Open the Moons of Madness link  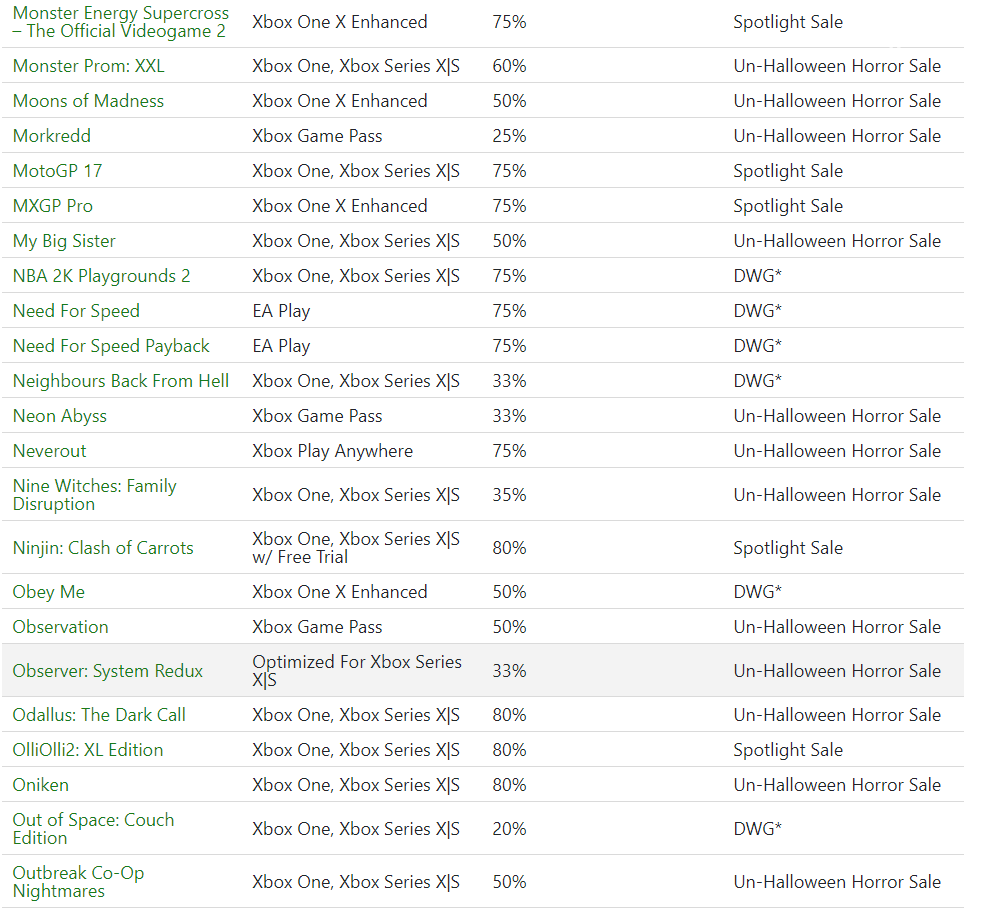click(x=88, y=101)
